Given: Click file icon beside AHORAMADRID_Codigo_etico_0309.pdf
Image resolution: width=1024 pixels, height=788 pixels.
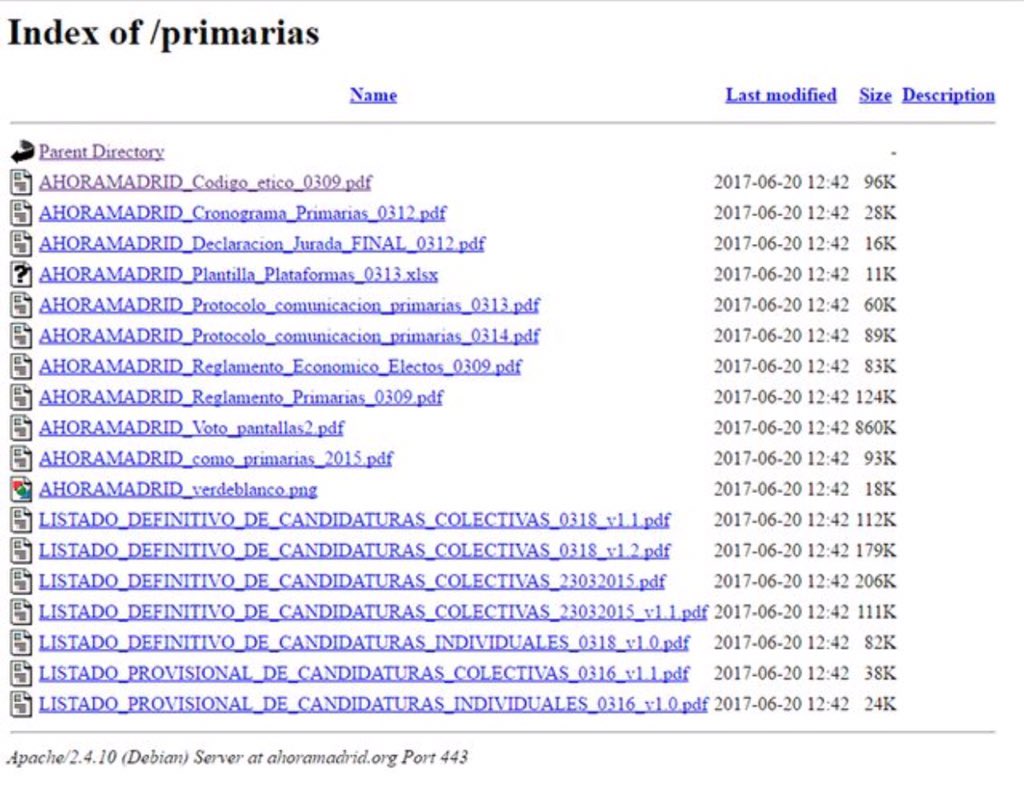Looking at the screenshot, I should tap(21, 182).
